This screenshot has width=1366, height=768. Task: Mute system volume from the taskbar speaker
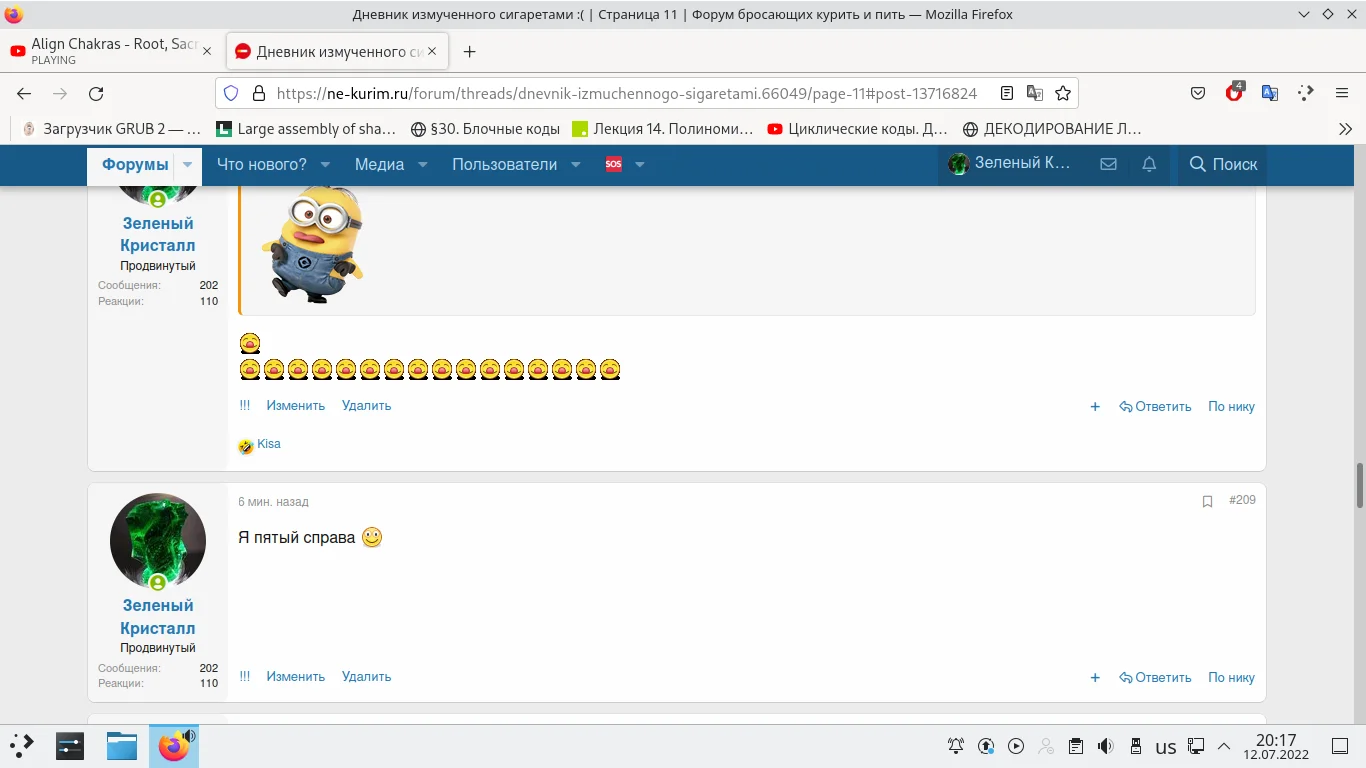tap(1105, 745)
